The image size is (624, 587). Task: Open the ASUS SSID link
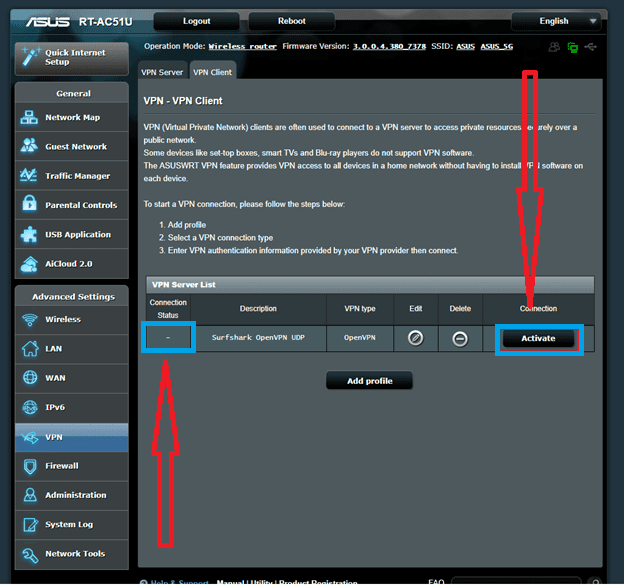click(x=465, y=47)
